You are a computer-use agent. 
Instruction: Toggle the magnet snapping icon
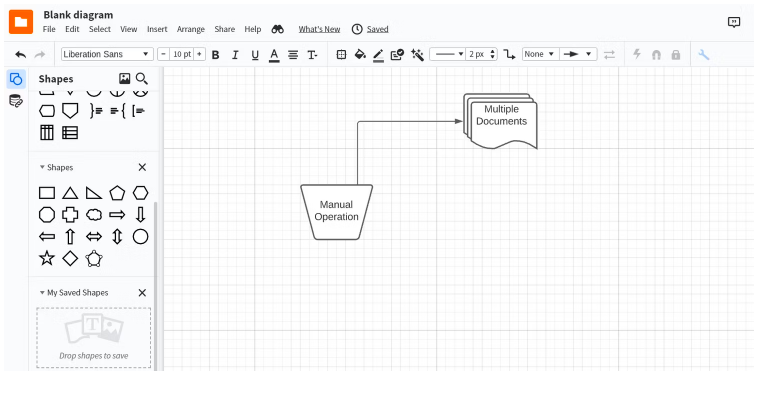coord(656,55)
